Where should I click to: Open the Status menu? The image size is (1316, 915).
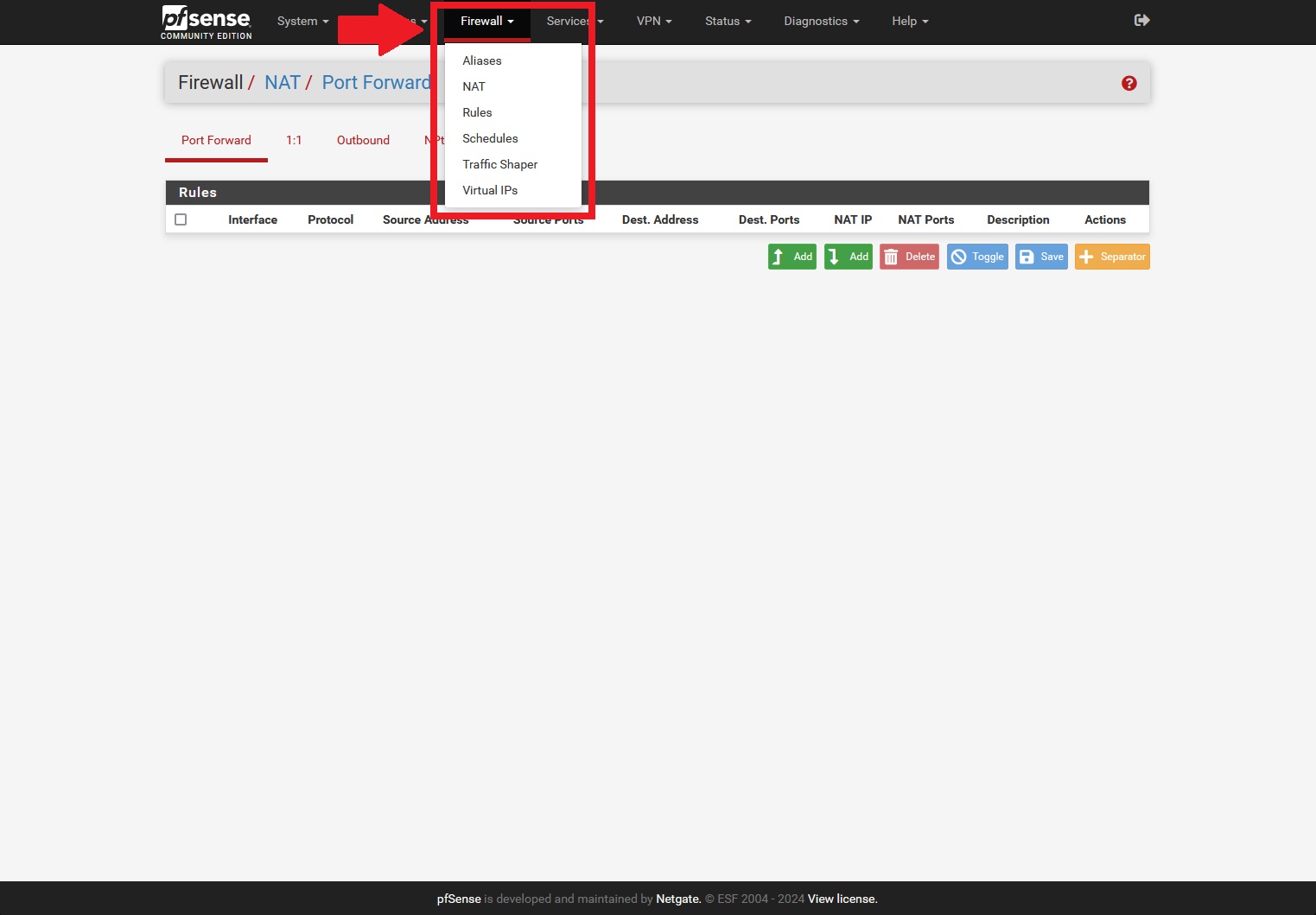728,21
